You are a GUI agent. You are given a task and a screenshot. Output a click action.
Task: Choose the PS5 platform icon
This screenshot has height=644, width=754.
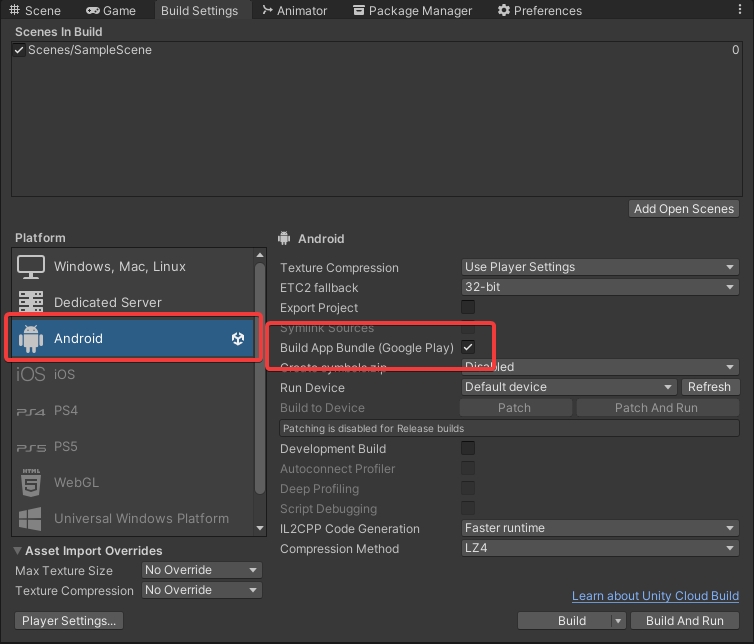coord(31,447)
